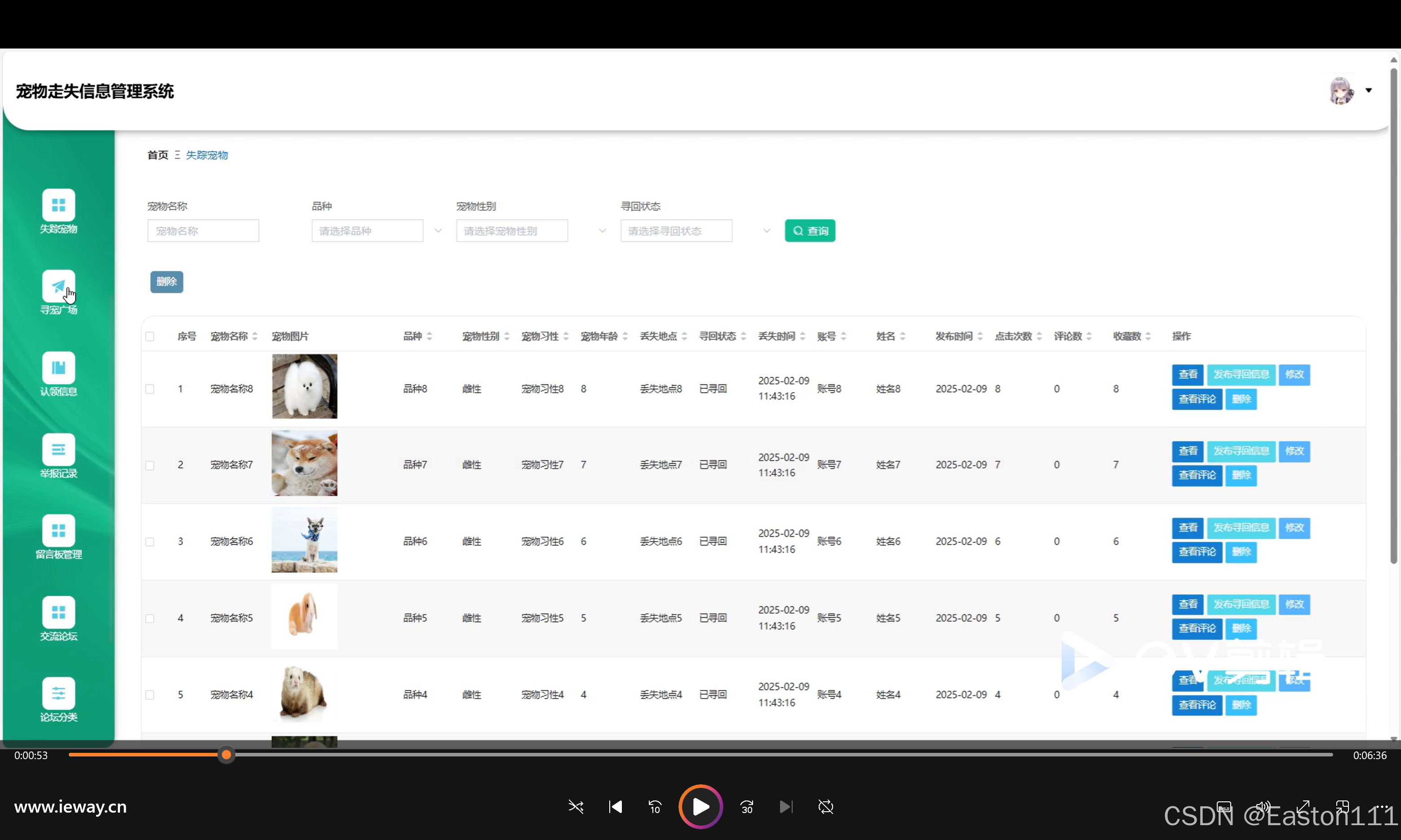Rewind 10 seconds in the player
The height and width of the screenshot is (840, 1401).
coord(655,807)
